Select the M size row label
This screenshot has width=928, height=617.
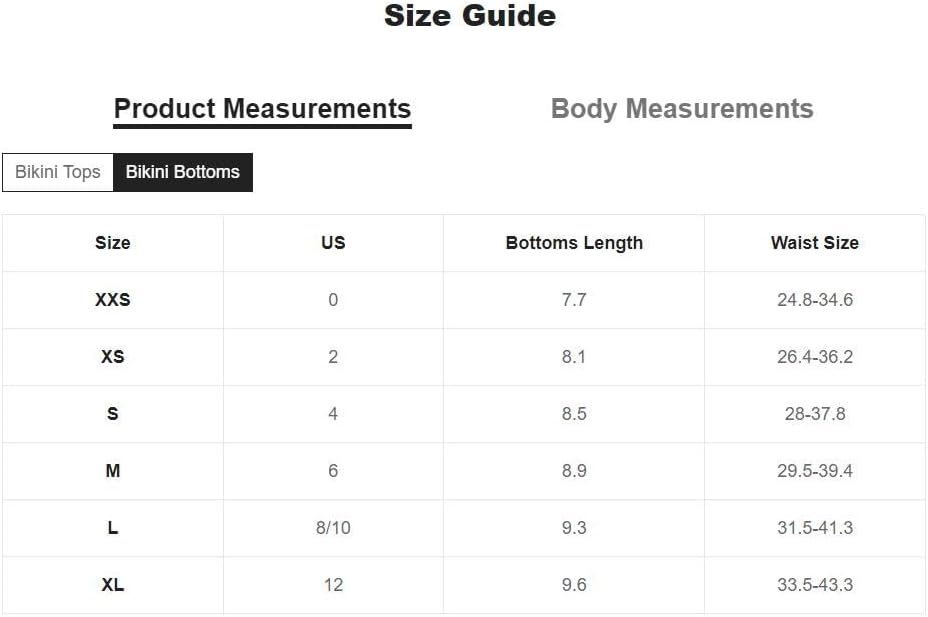[112, 470]
